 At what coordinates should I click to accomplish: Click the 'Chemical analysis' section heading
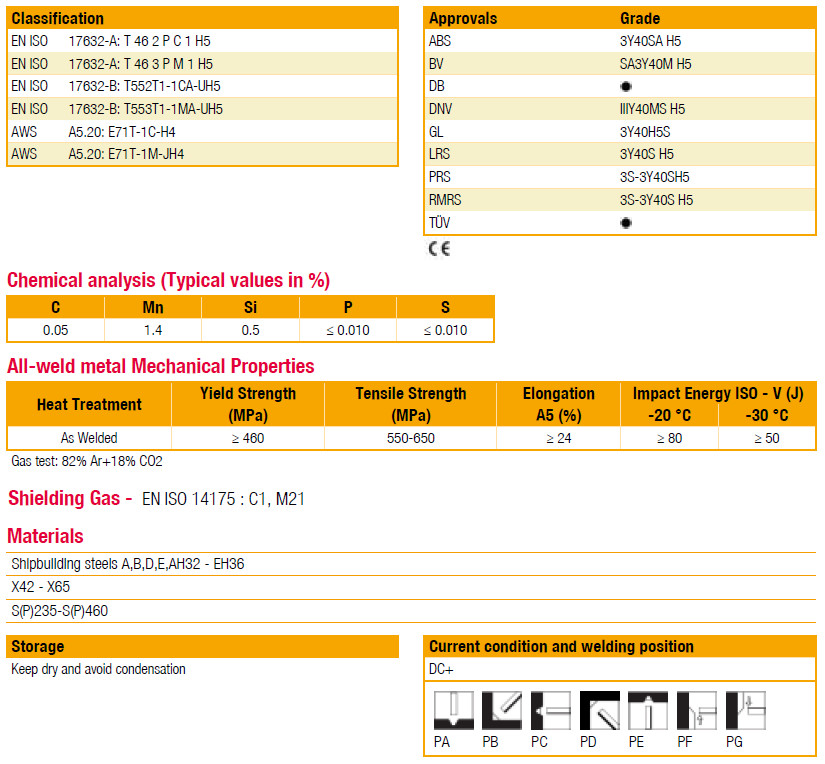coord(168,280)
